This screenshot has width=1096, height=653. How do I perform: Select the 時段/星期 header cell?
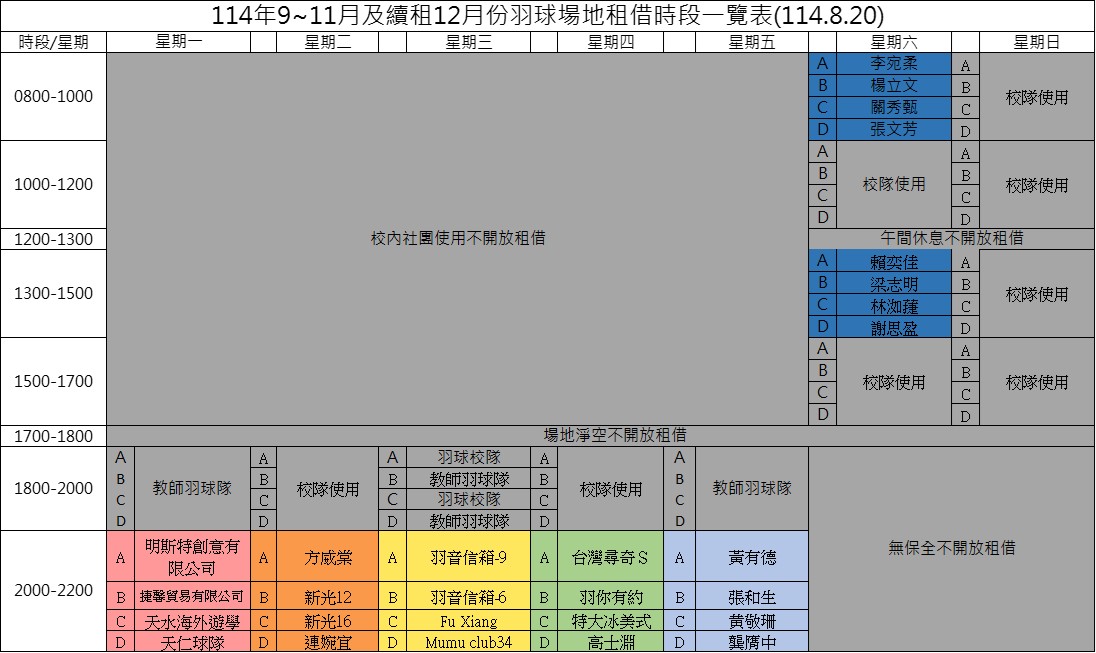click(x=53, y=42)
